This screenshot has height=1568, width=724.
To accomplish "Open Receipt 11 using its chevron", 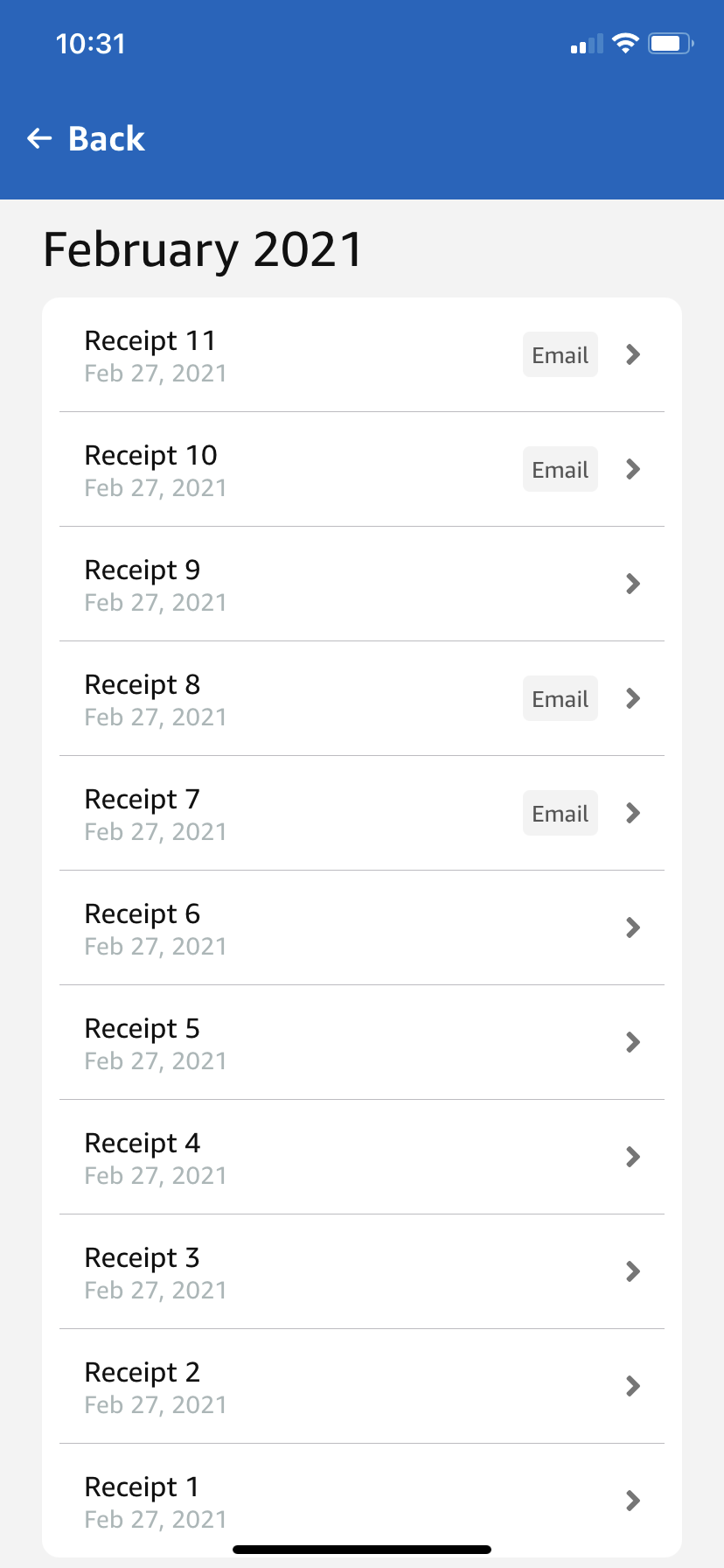I will [x=634, y=354].
